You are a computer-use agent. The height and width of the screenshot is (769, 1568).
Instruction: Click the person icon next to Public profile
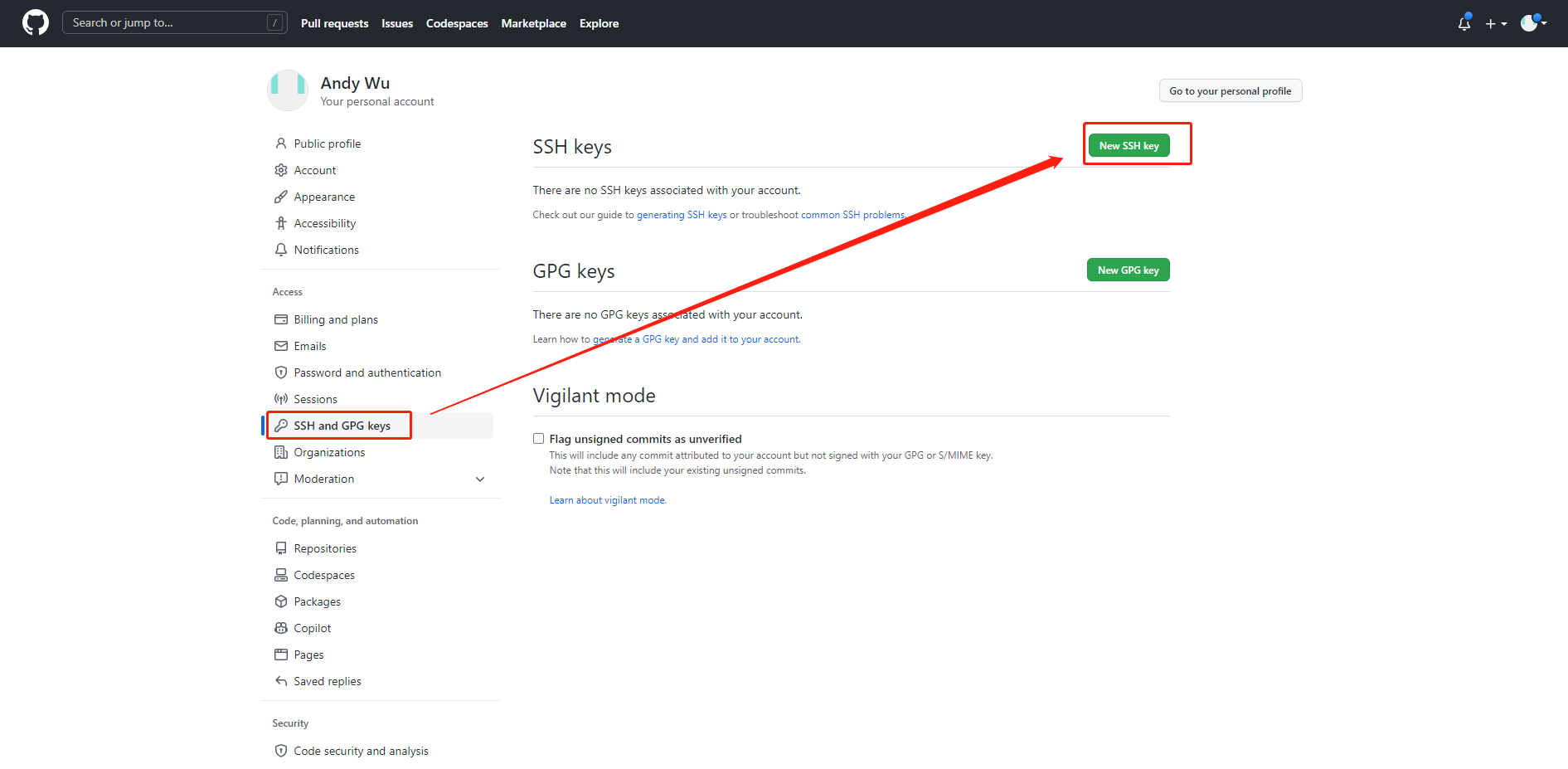[281, 144]
